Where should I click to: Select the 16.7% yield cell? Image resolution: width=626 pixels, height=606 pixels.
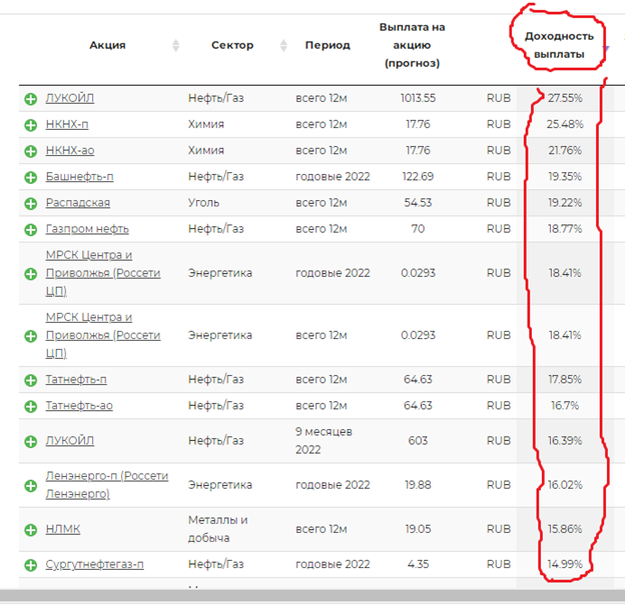(x=565, y=406)
